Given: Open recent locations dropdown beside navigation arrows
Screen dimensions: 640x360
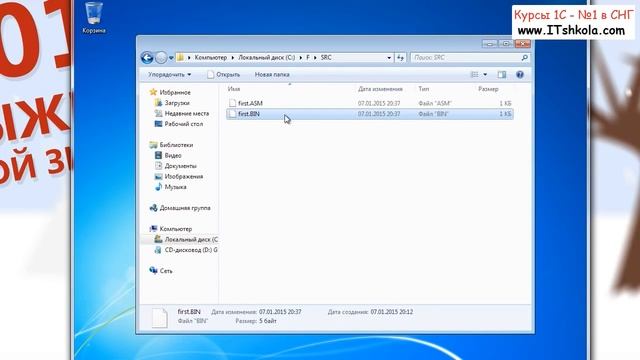Looking at the screenshot, I should pos(171,58).
